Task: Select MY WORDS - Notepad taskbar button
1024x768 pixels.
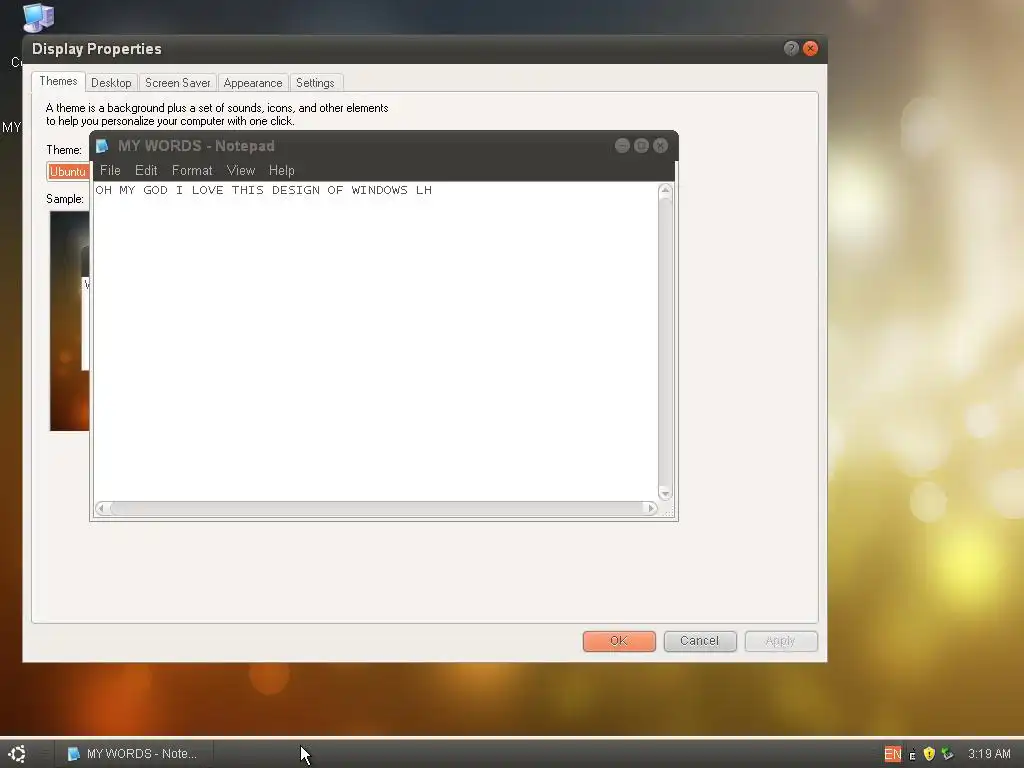Action: pyautogui.click(x=133, y=754)
